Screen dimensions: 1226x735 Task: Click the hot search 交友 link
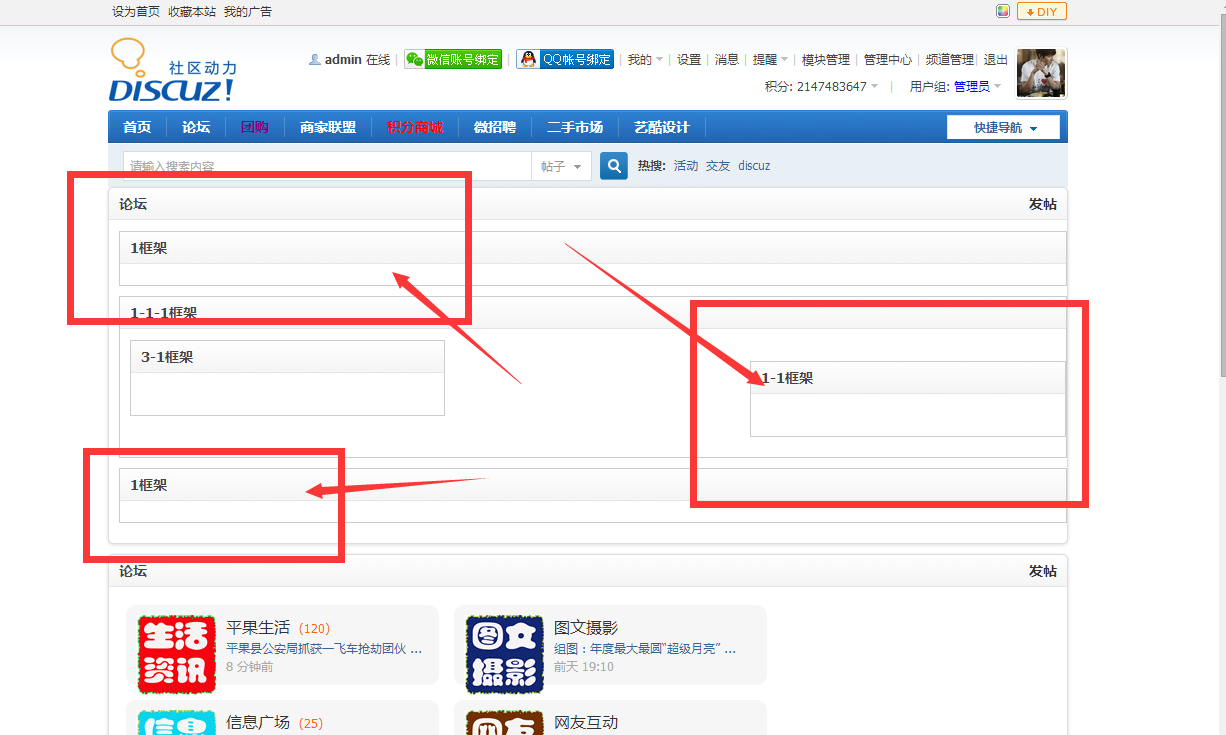click(718, 166)
